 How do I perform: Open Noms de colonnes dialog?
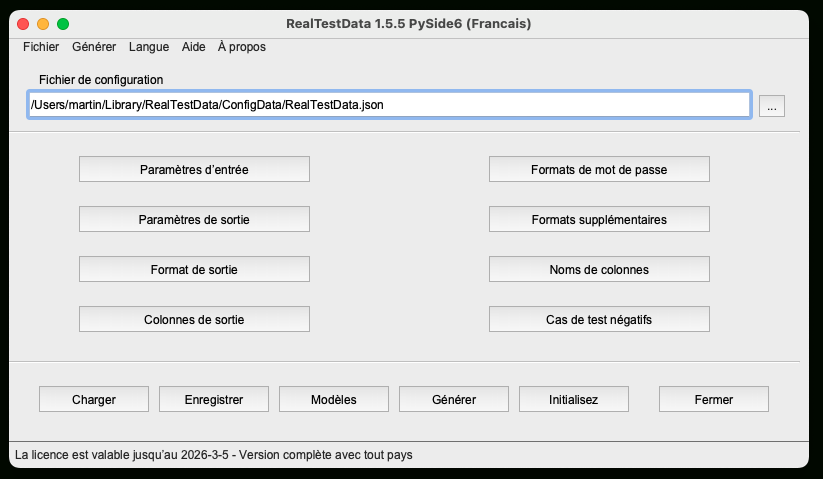[x=599, y=269]
